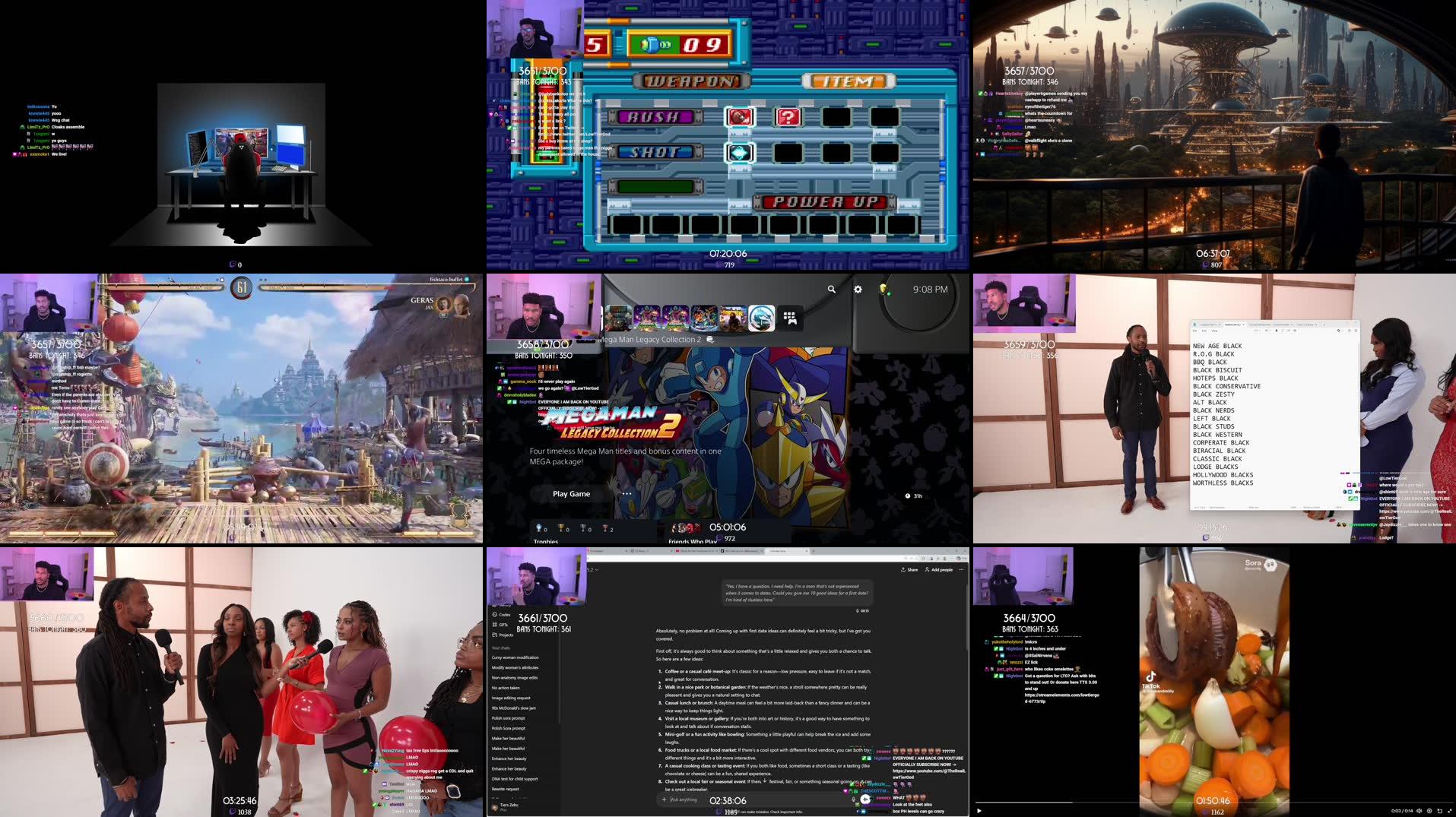The image size is (1456, 817).
Task: Open the ChatGPT model selector dropdown
Action: tap(592, 569)
